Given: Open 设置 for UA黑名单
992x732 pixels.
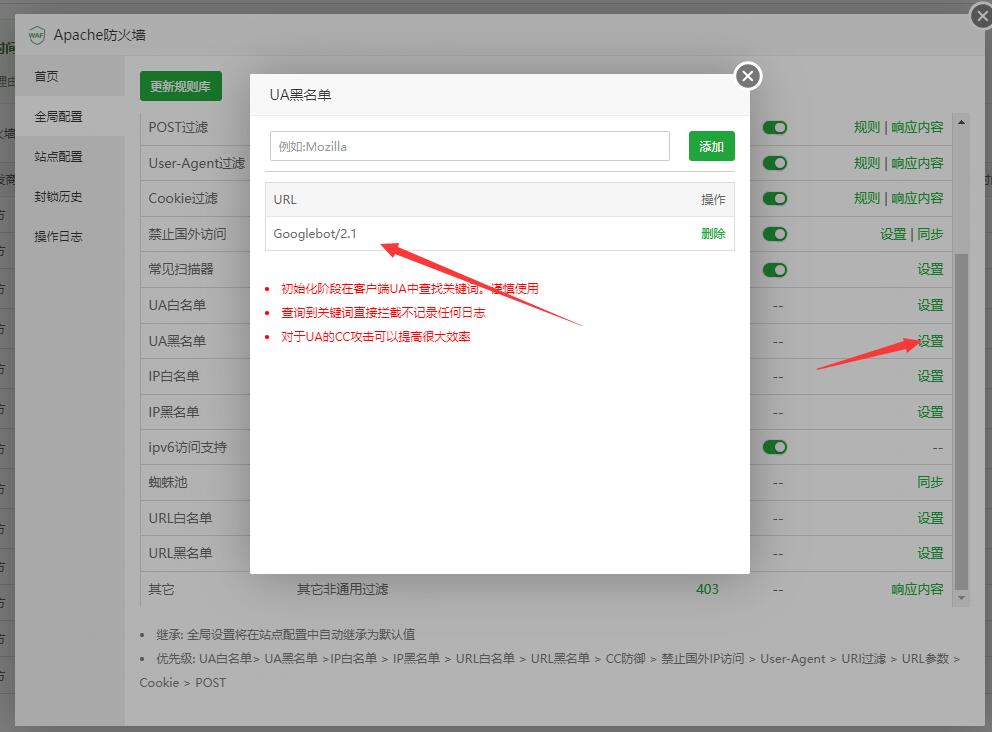Looking at the screenshot, I should 931,341.
